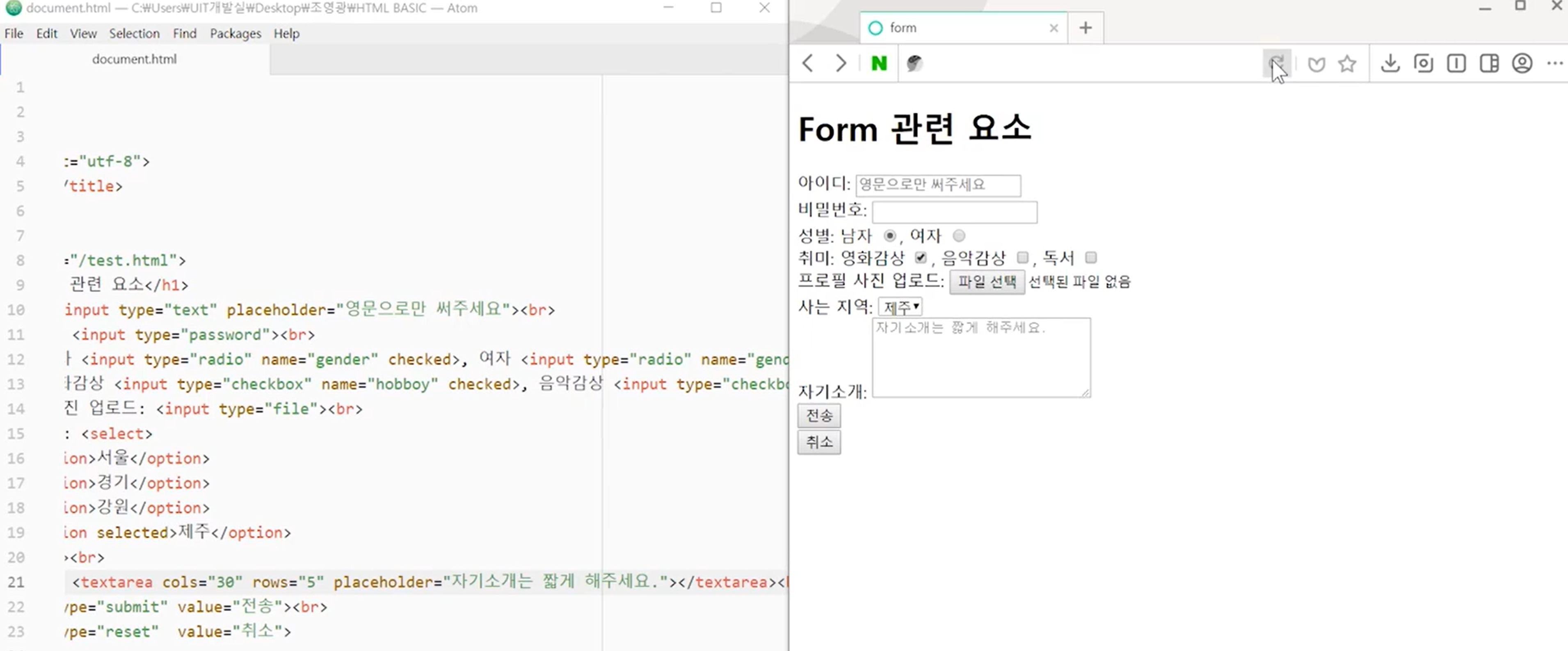Bookmark page with the star icon

(x=1347, y=63)
